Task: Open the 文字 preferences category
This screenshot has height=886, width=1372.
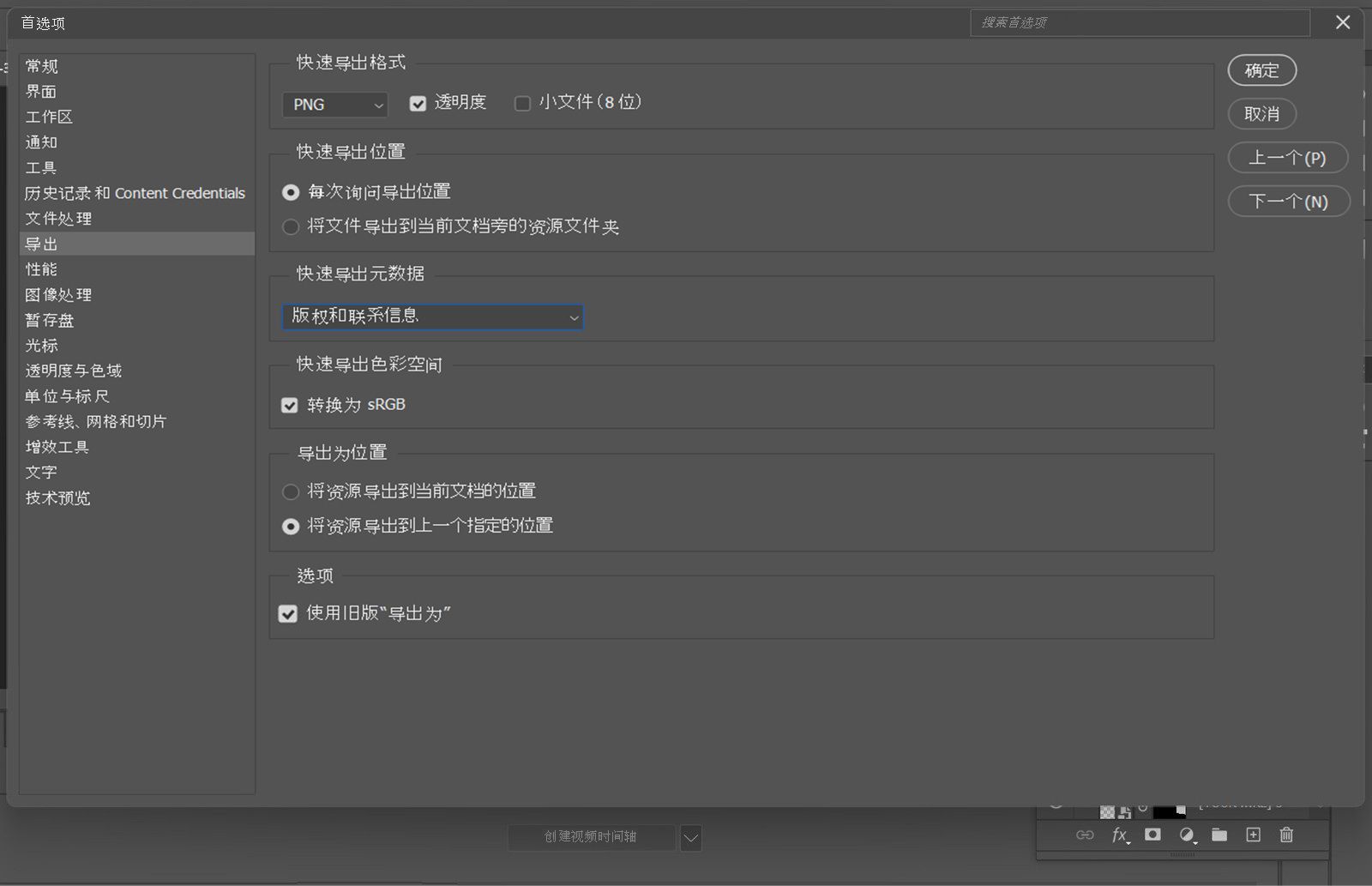Action: tap(137, 472)
